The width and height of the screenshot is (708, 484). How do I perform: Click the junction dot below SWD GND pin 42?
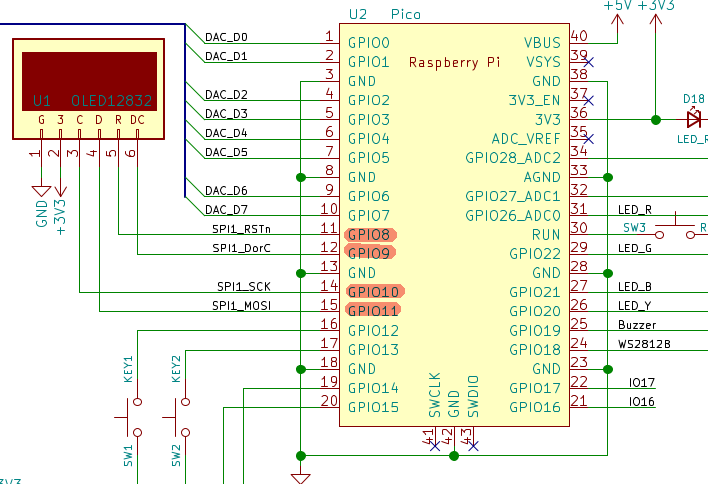pos(454,456)
